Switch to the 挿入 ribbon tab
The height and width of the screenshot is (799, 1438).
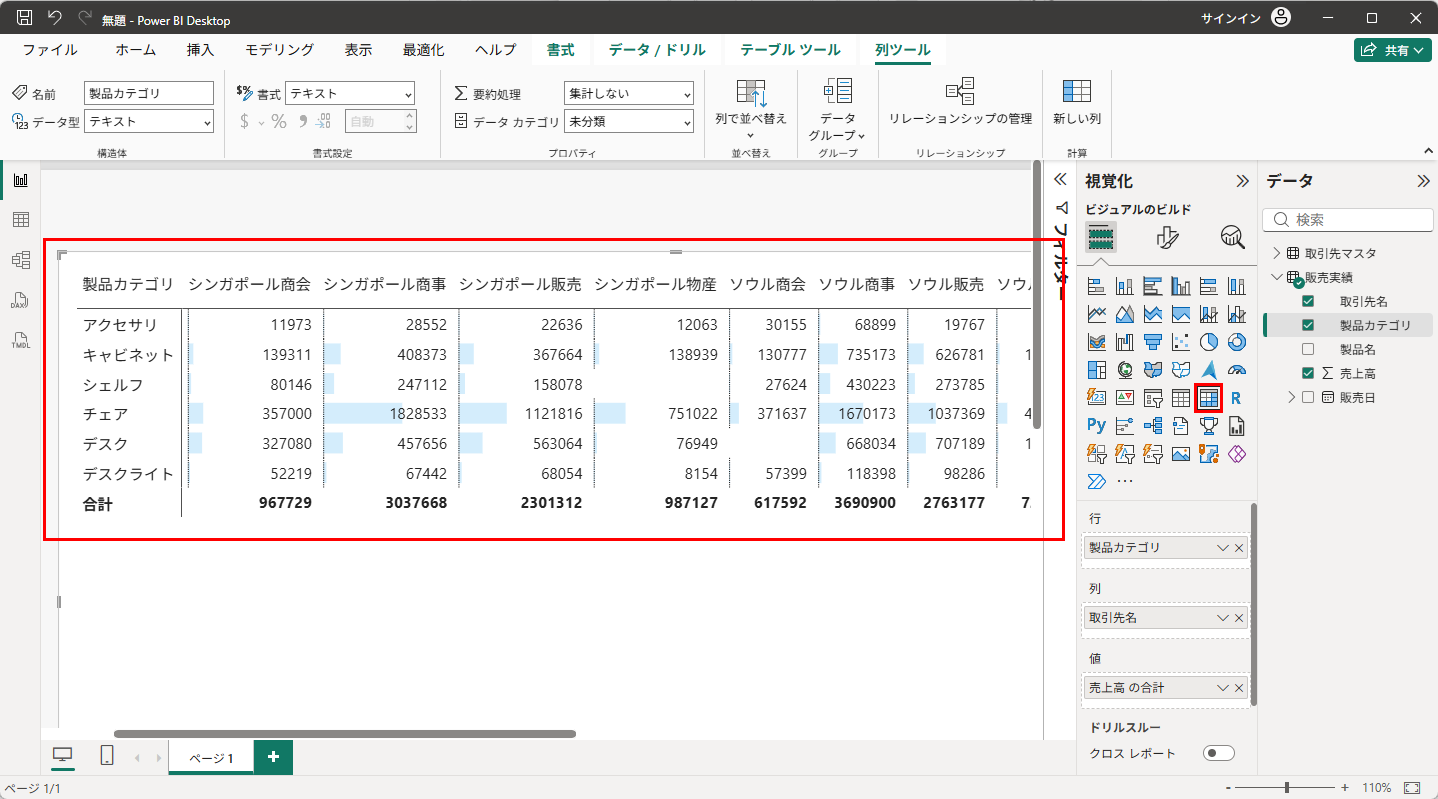coord(200,50)
